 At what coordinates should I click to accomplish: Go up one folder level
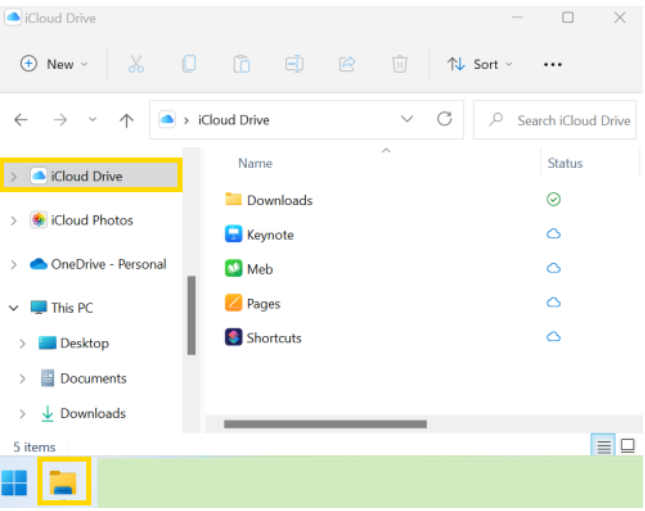(126, 120)
